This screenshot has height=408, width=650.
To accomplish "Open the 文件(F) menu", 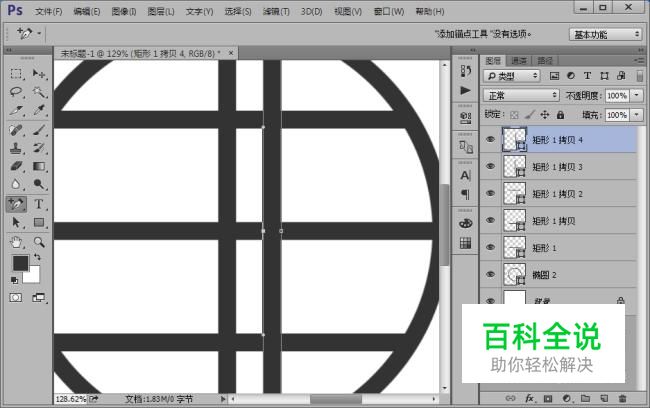I will pos(49,12).
